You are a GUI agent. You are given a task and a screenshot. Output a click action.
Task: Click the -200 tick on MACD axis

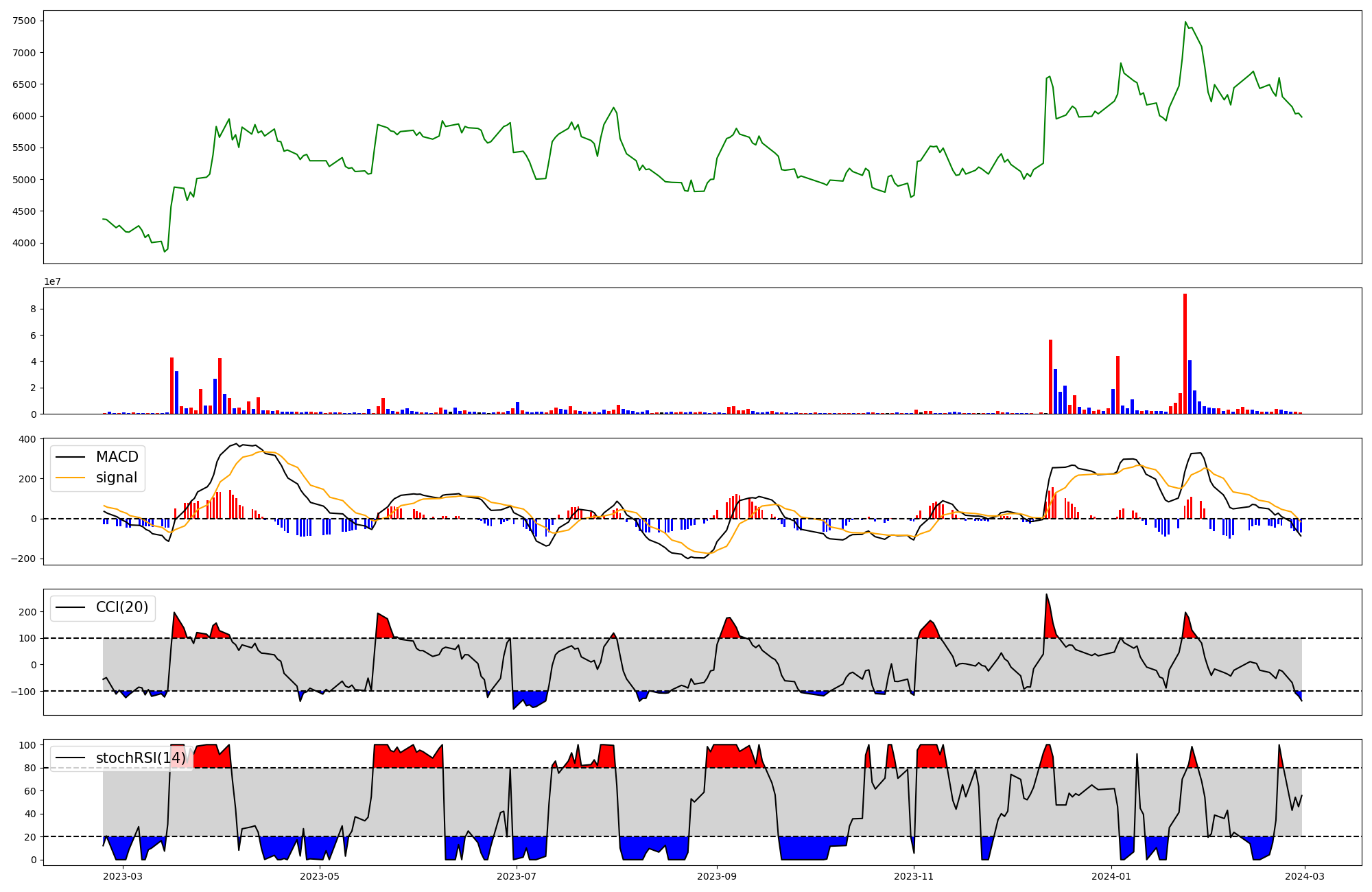click(23, 559)
